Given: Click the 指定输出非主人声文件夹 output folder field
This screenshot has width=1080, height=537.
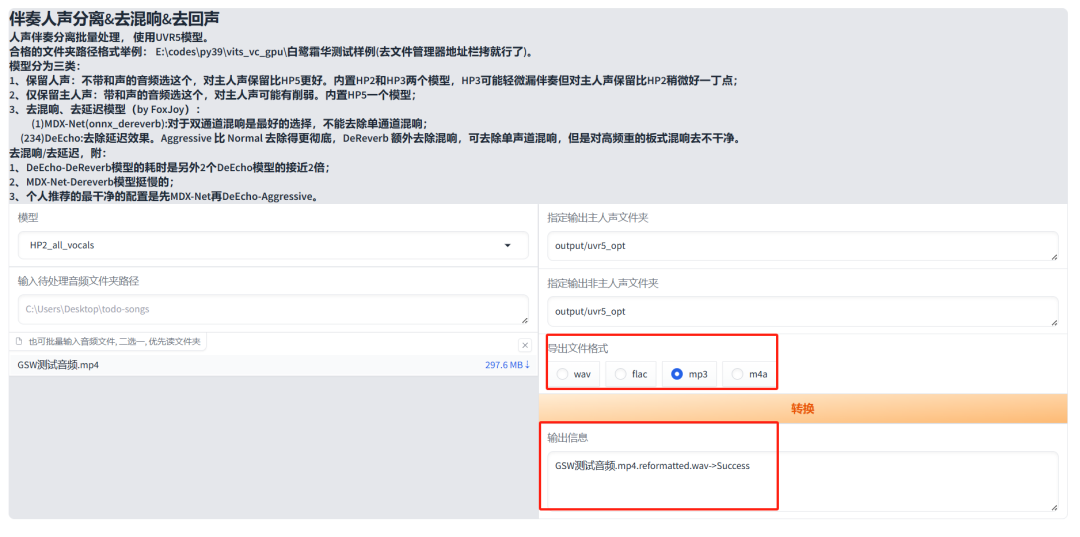Looking at the screenshot, I should (x=802, y=311).
